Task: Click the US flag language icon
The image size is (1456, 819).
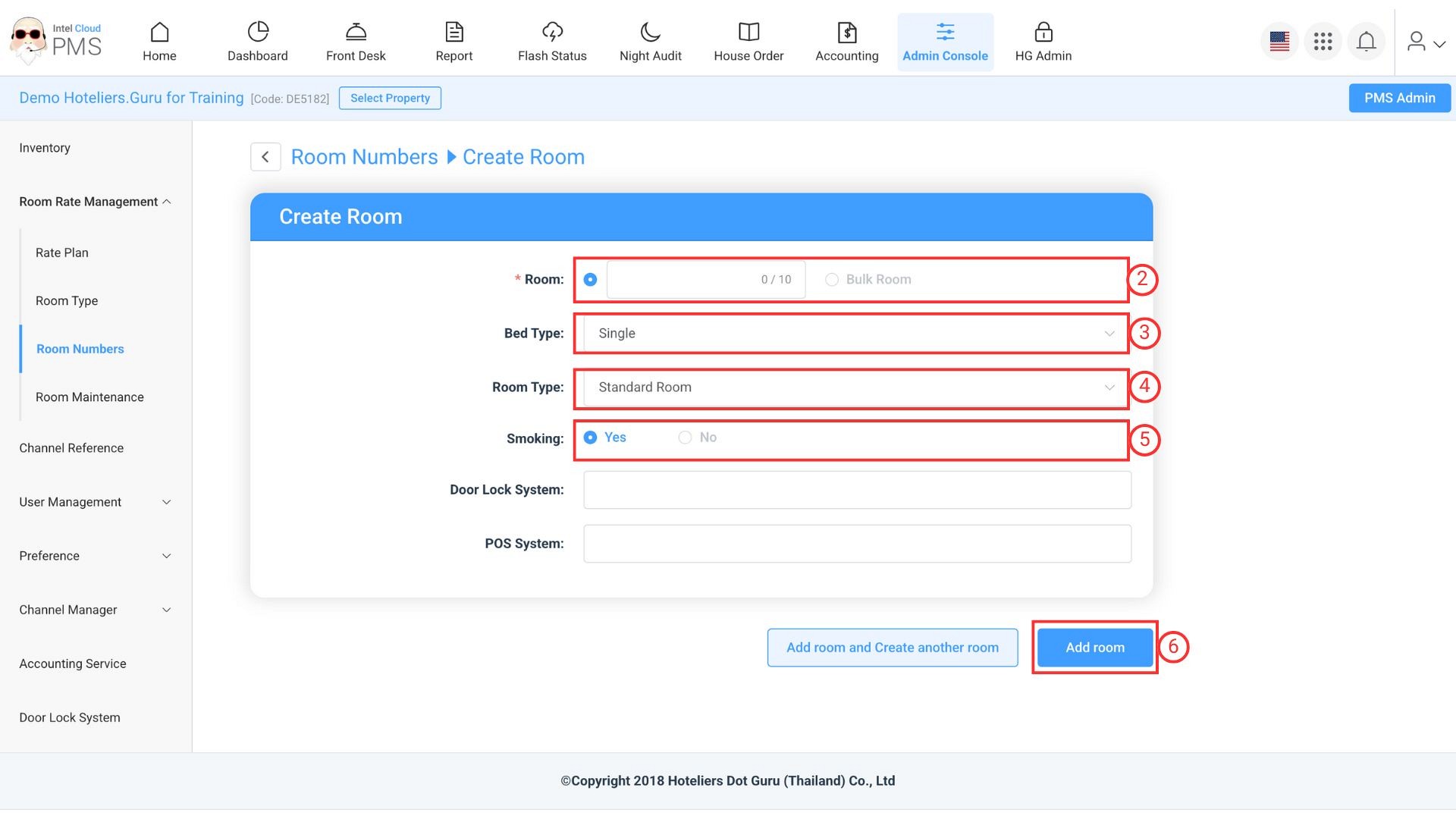Action: click(x=1279, y=41)
